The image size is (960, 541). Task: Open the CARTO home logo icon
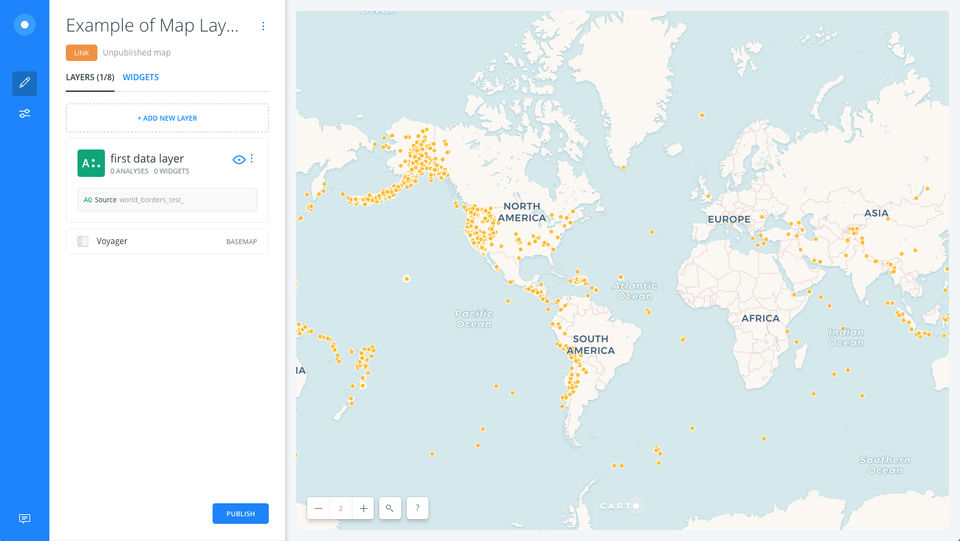click(x=24, y=24)
